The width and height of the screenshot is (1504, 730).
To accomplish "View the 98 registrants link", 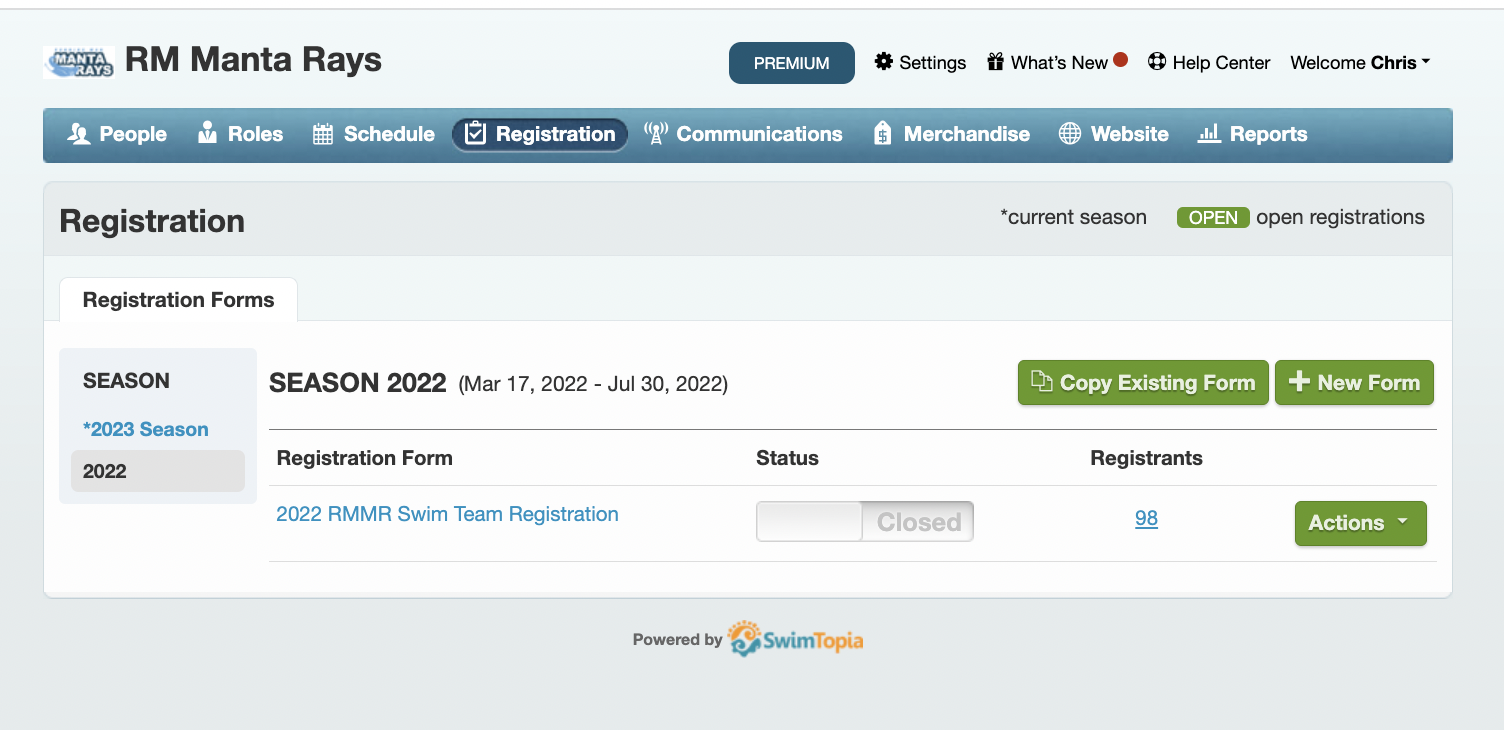I will click(x=1146, y=518).
